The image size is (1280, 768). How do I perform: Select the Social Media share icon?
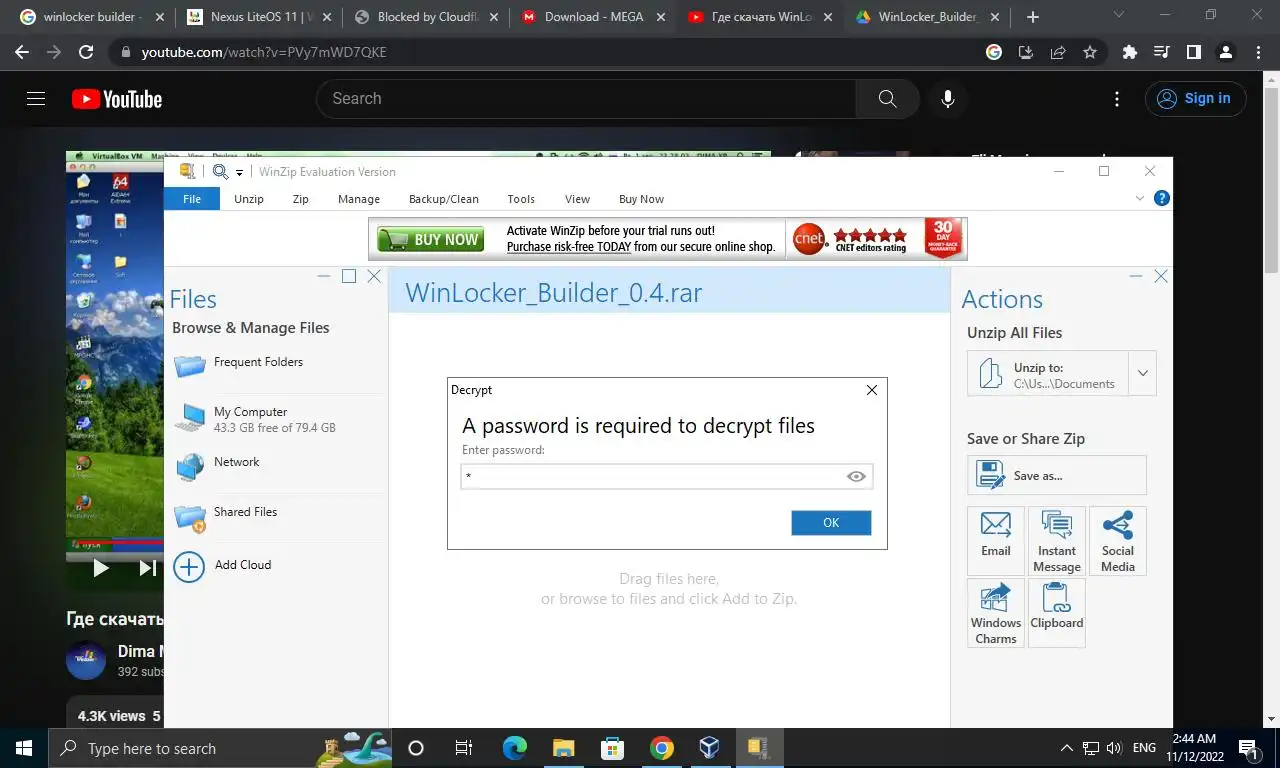tap(1118, 540)
